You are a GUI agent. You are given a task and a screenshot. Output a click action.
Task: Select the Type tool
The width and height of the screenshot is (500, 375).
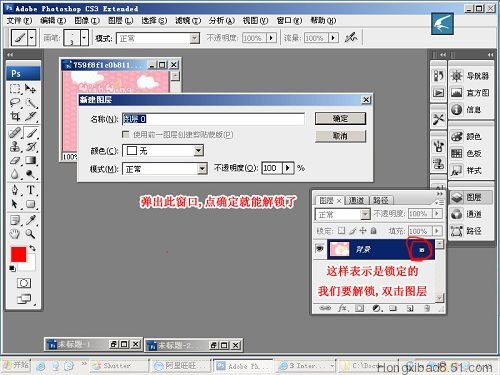pos(30,190)
